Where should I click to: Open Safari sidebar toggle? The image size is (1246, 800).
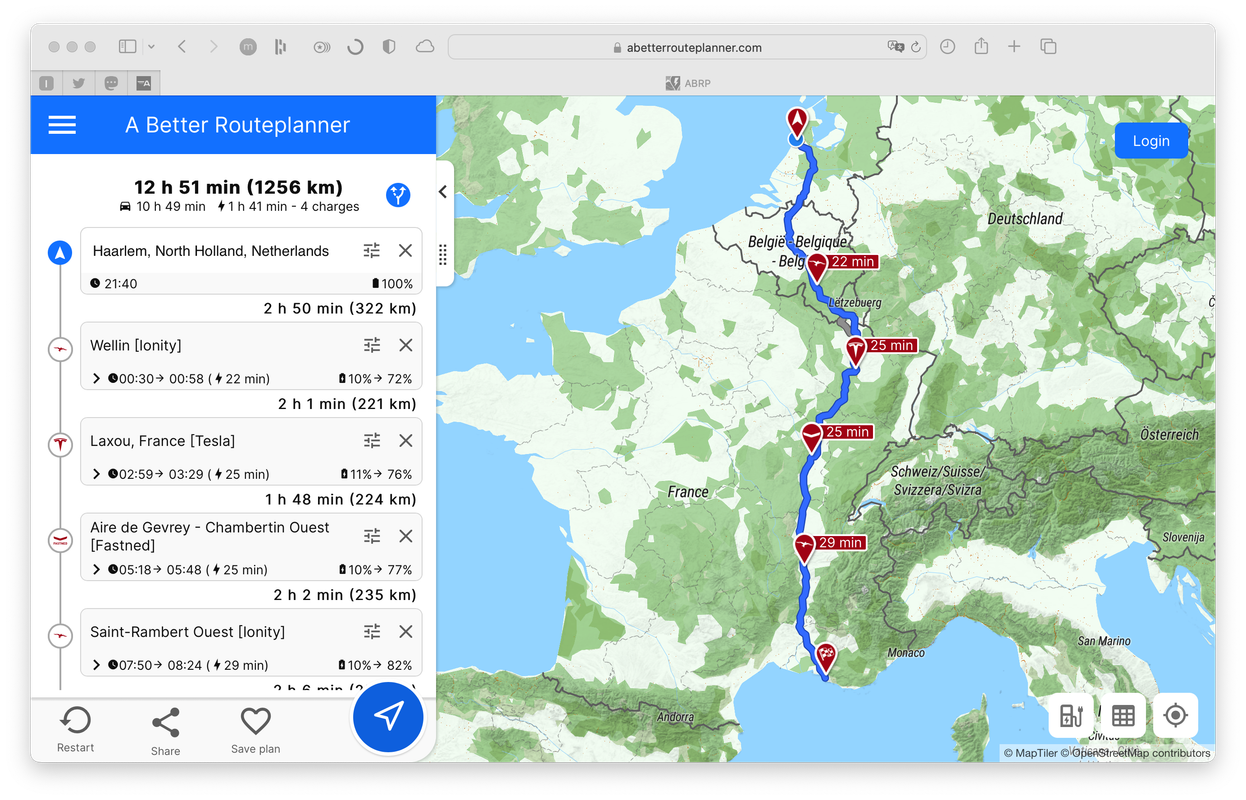coord(127,46)
